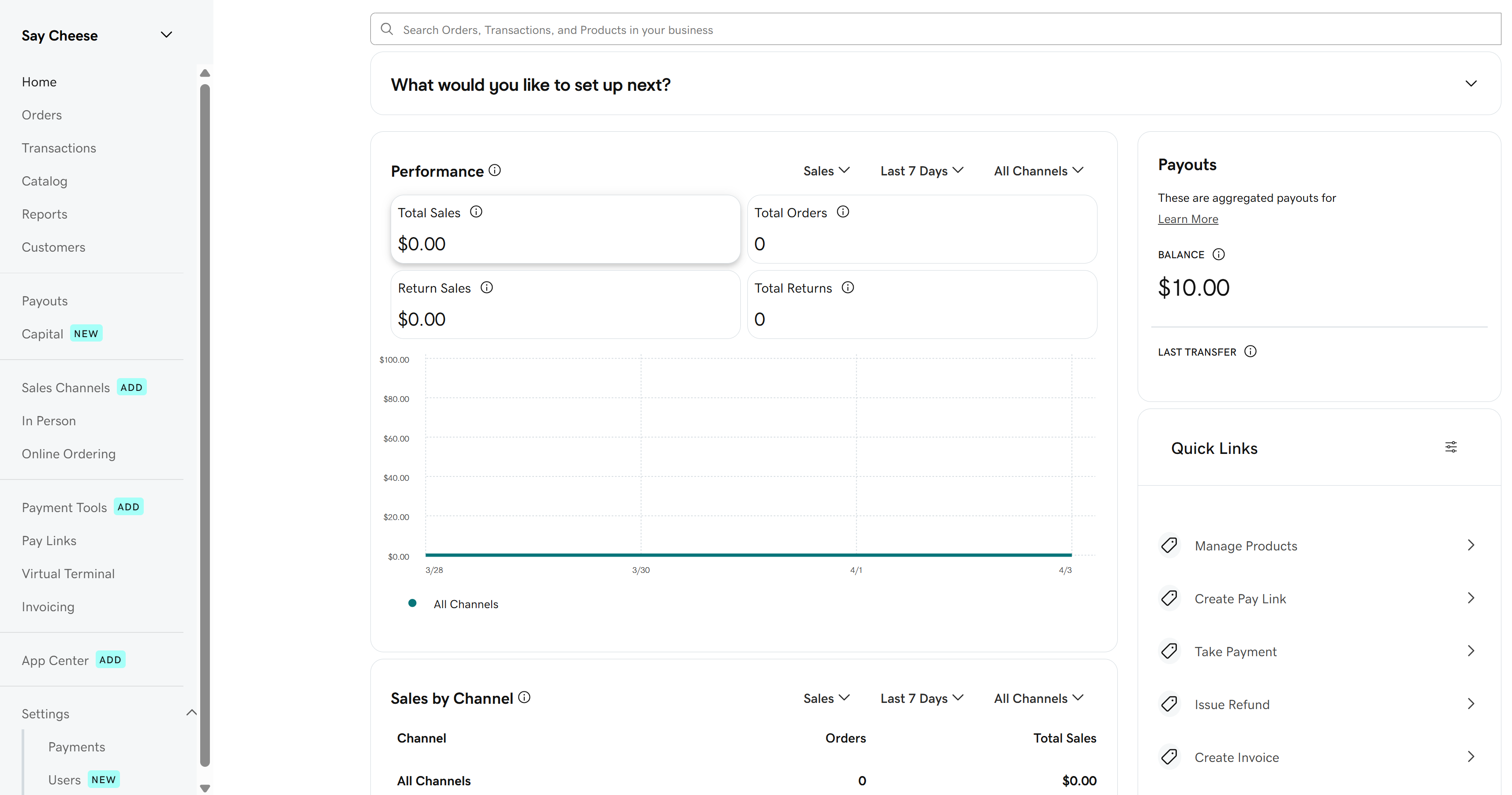Click the Sales by Channel info icon
The height and width of the screenshot is (795, 1512).
click(524, 697)
